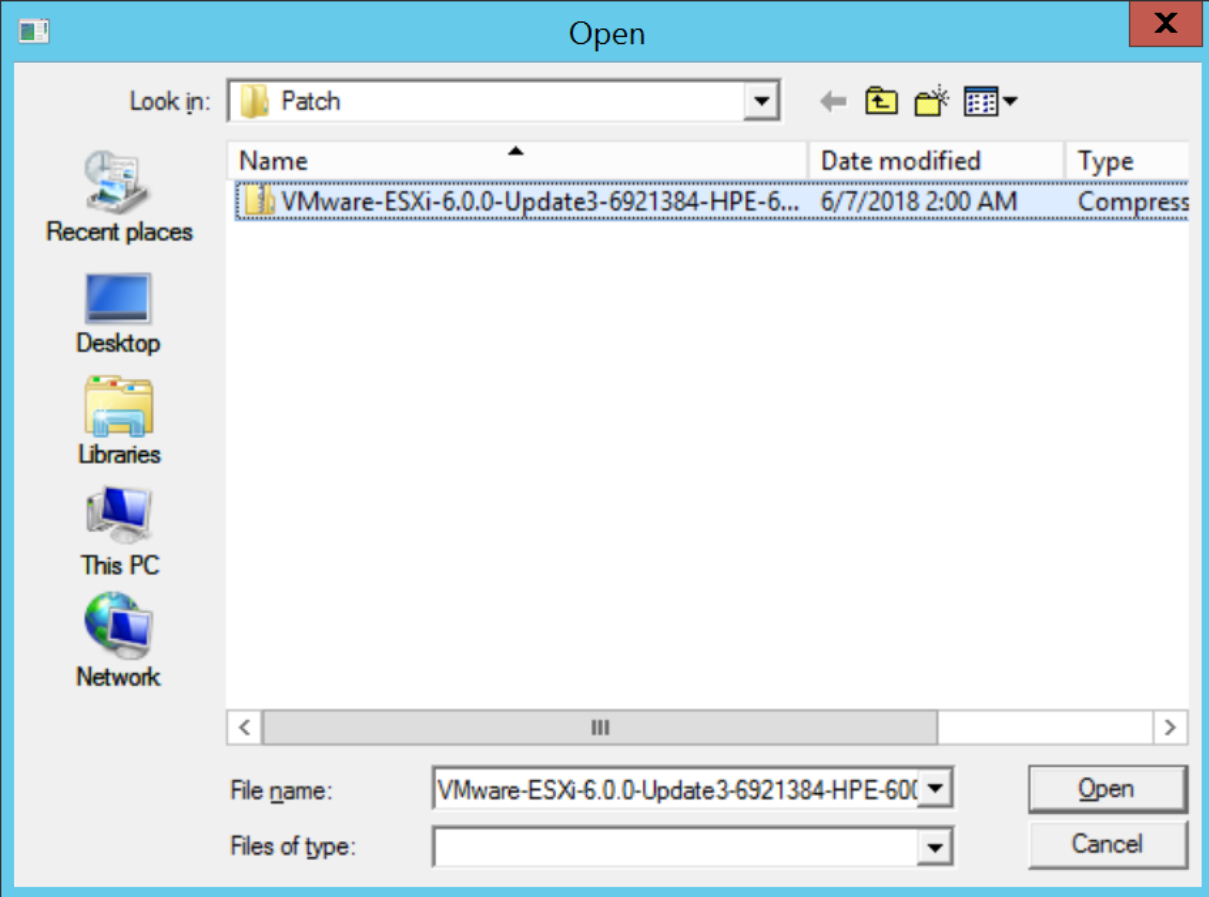Open the Files of type dropdown
The image size is (1209, 897).
click(934, 847)
